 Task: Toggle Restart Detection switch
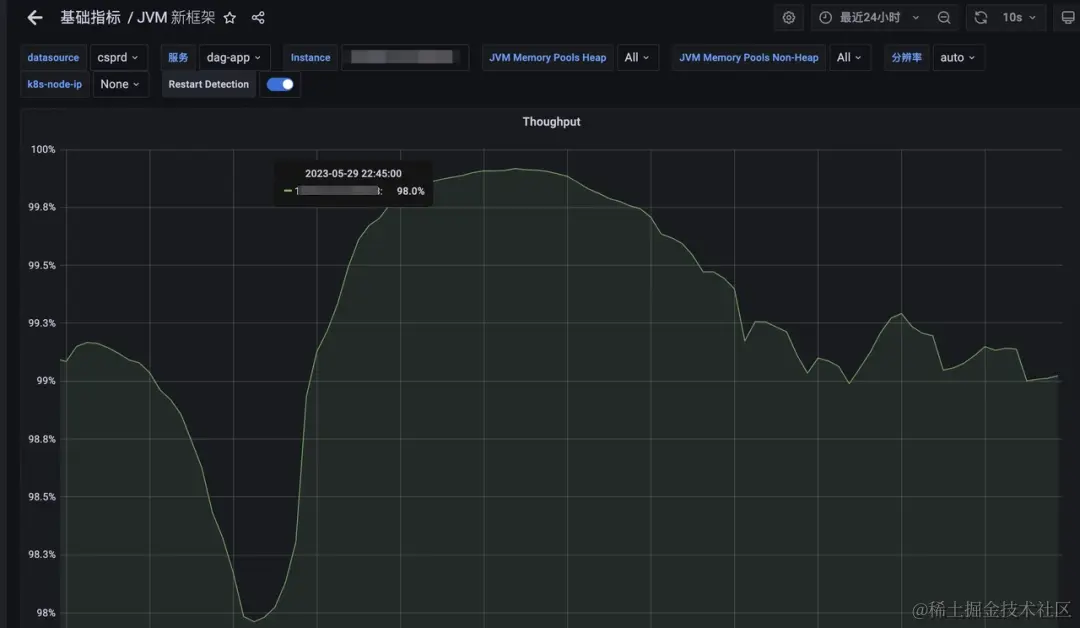click(x=280, y=84)
